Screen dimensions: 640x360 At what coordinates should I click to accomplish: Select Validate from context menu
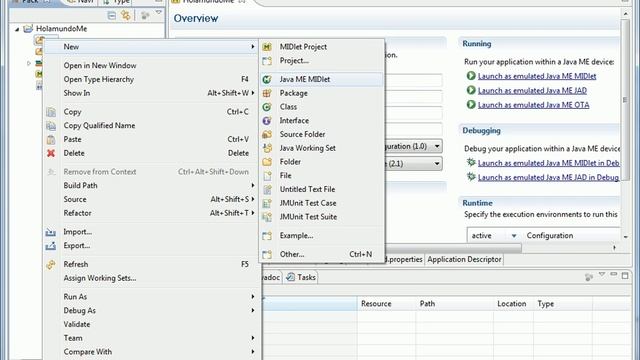pos(77,324)
